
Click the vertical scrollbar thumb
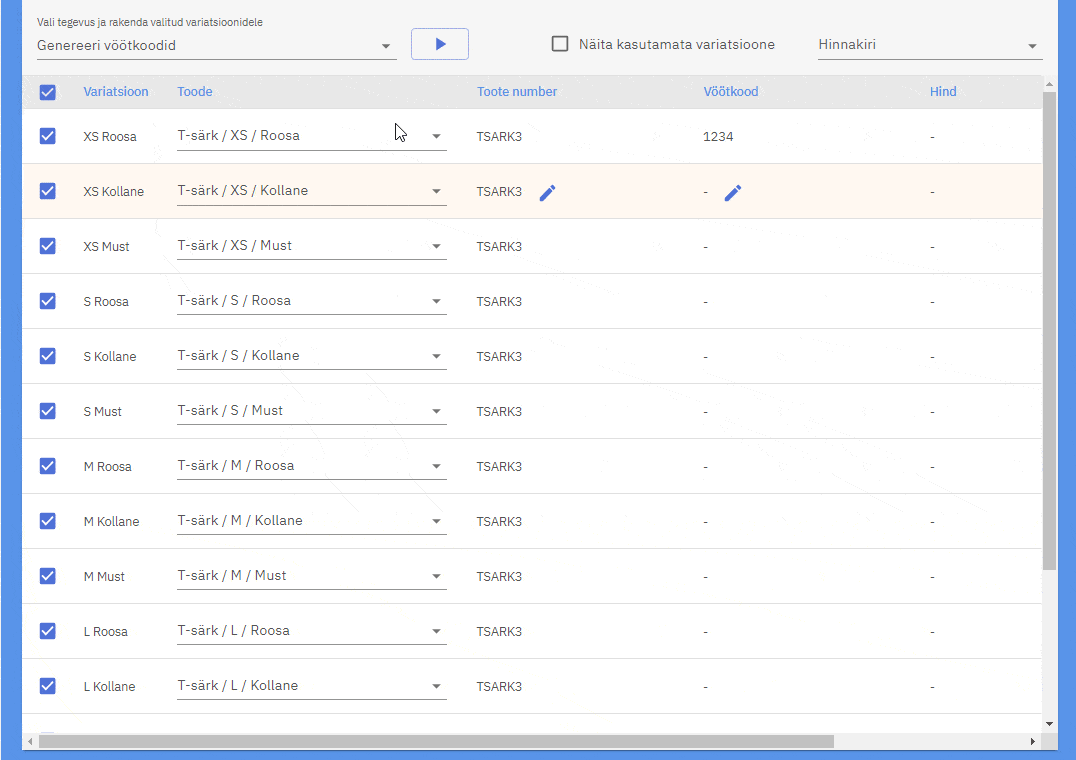pos(1049,330)
